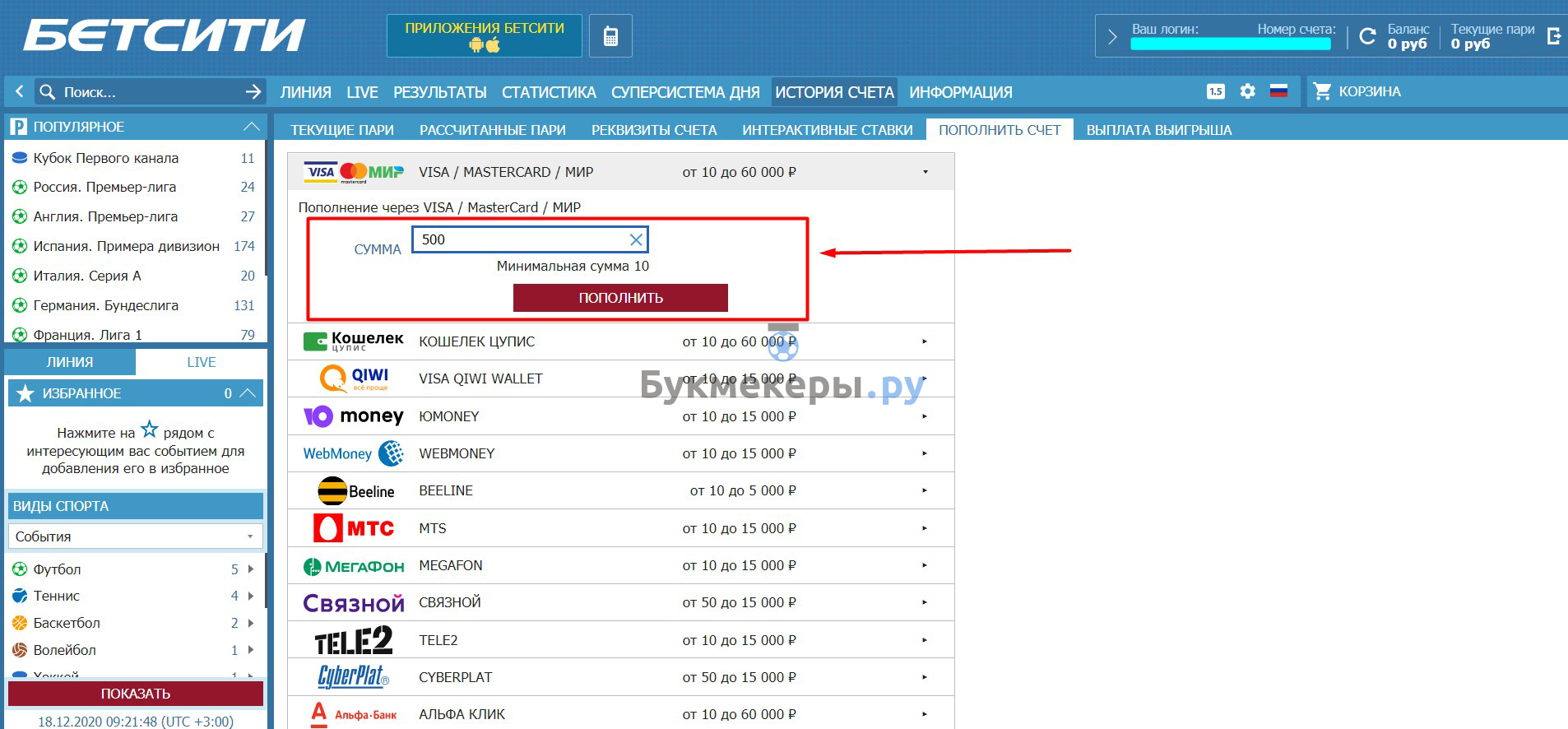Open the shopping cart Корзина

pos(1357,91)
